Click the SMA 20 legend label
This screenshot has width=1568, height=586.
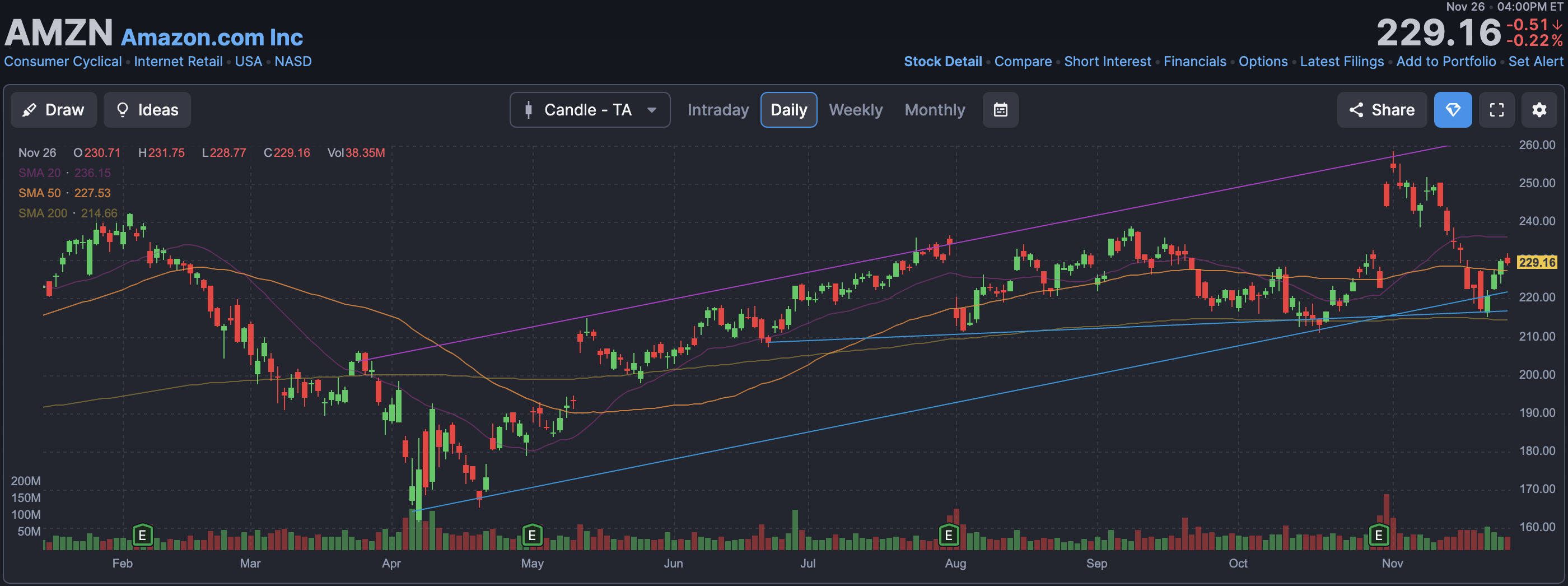click(39, 173)
